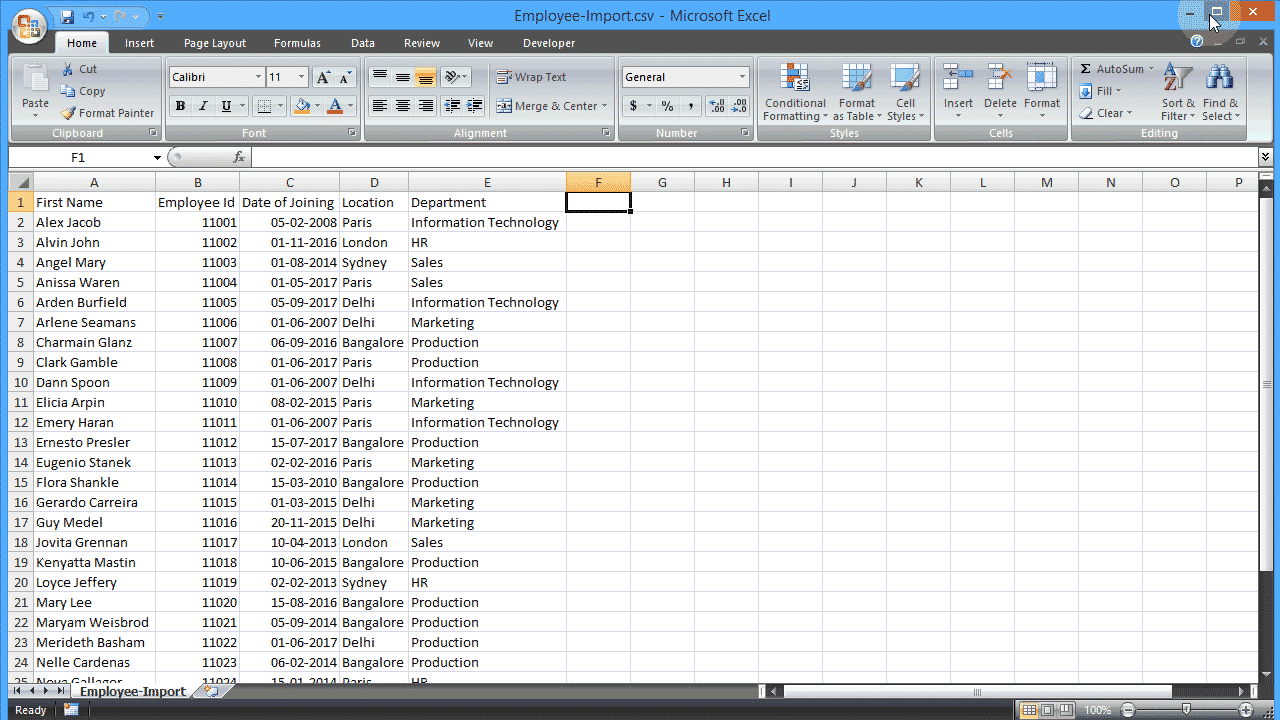Image resolution: width=1280 pixels, height=720 pixels.
Task: Switch to the Formulas ribbon tab
Action: [x=297, y=42]
